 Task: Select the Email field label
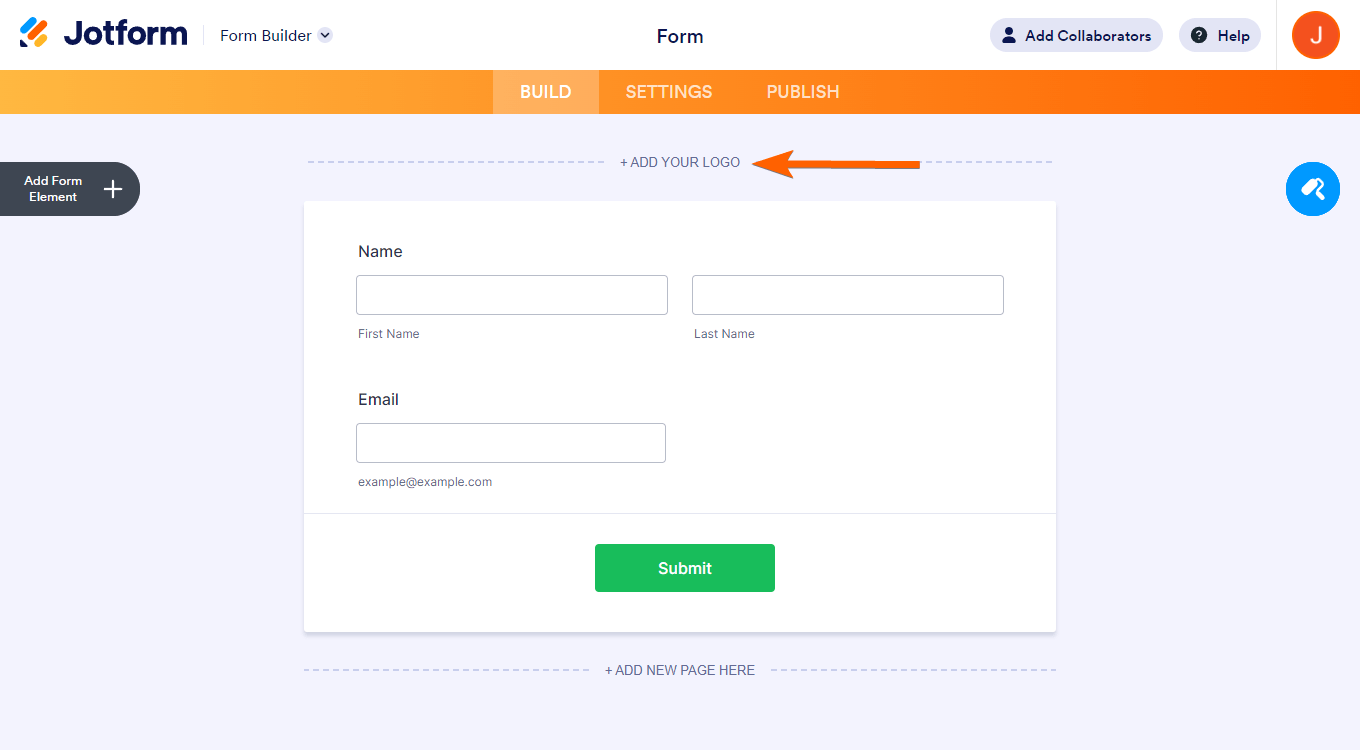point(378,400)
